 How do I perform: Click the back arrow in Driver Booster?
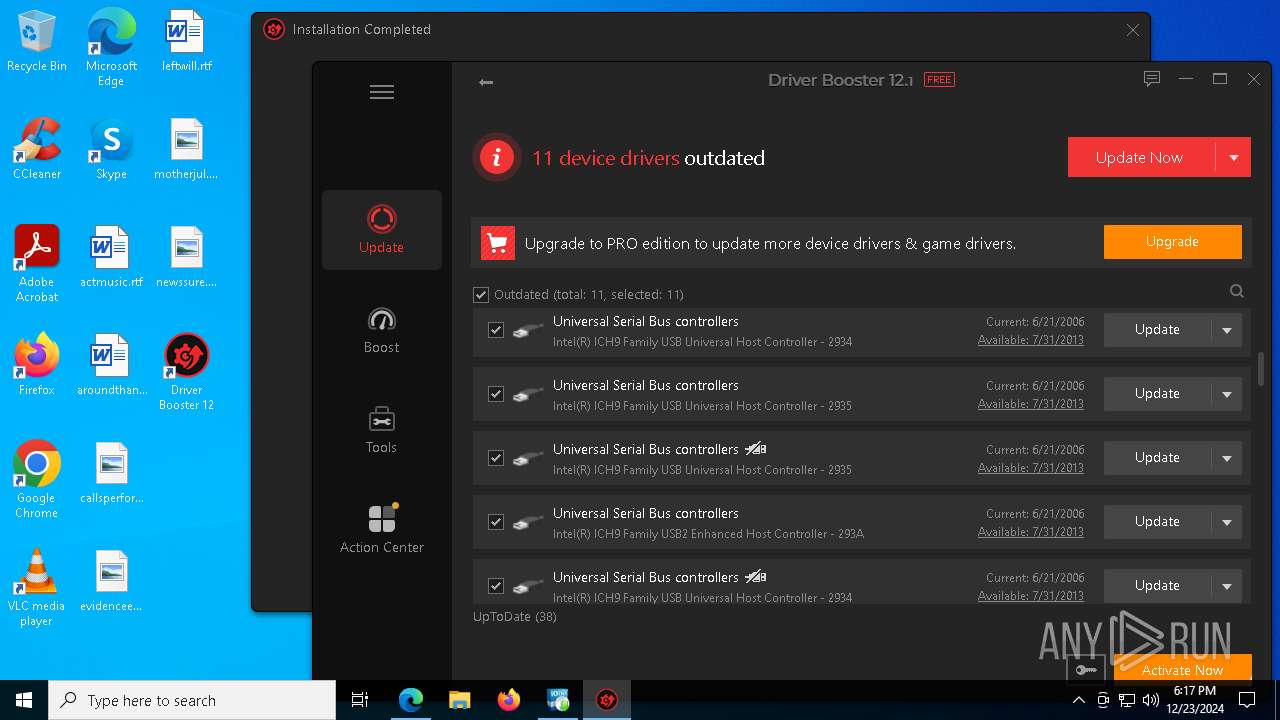[486, 82]
